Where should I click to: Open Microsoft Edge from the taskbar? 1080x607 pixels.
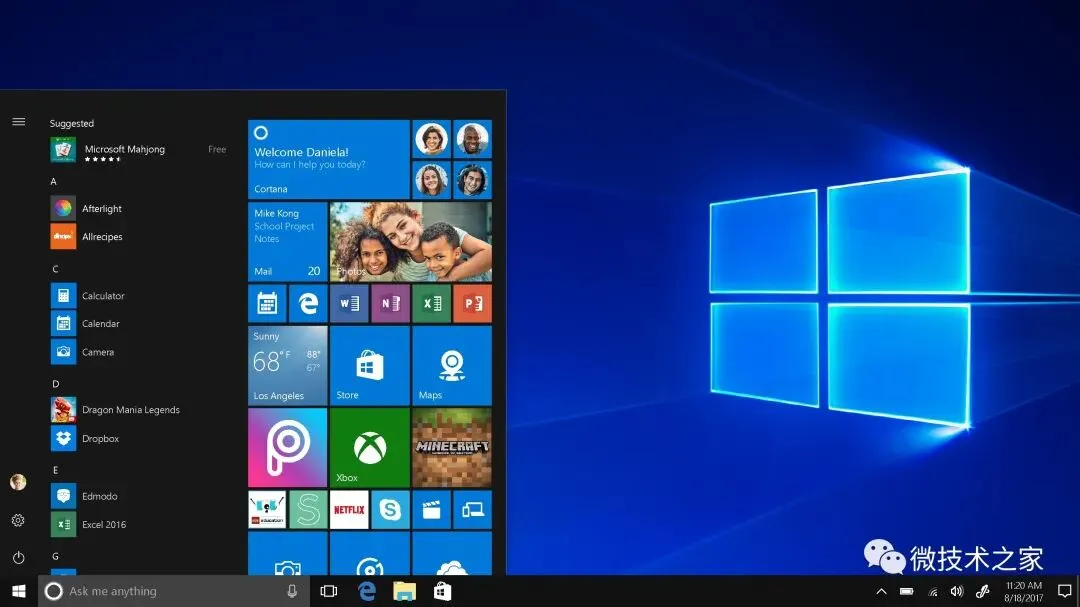point(366,590)
